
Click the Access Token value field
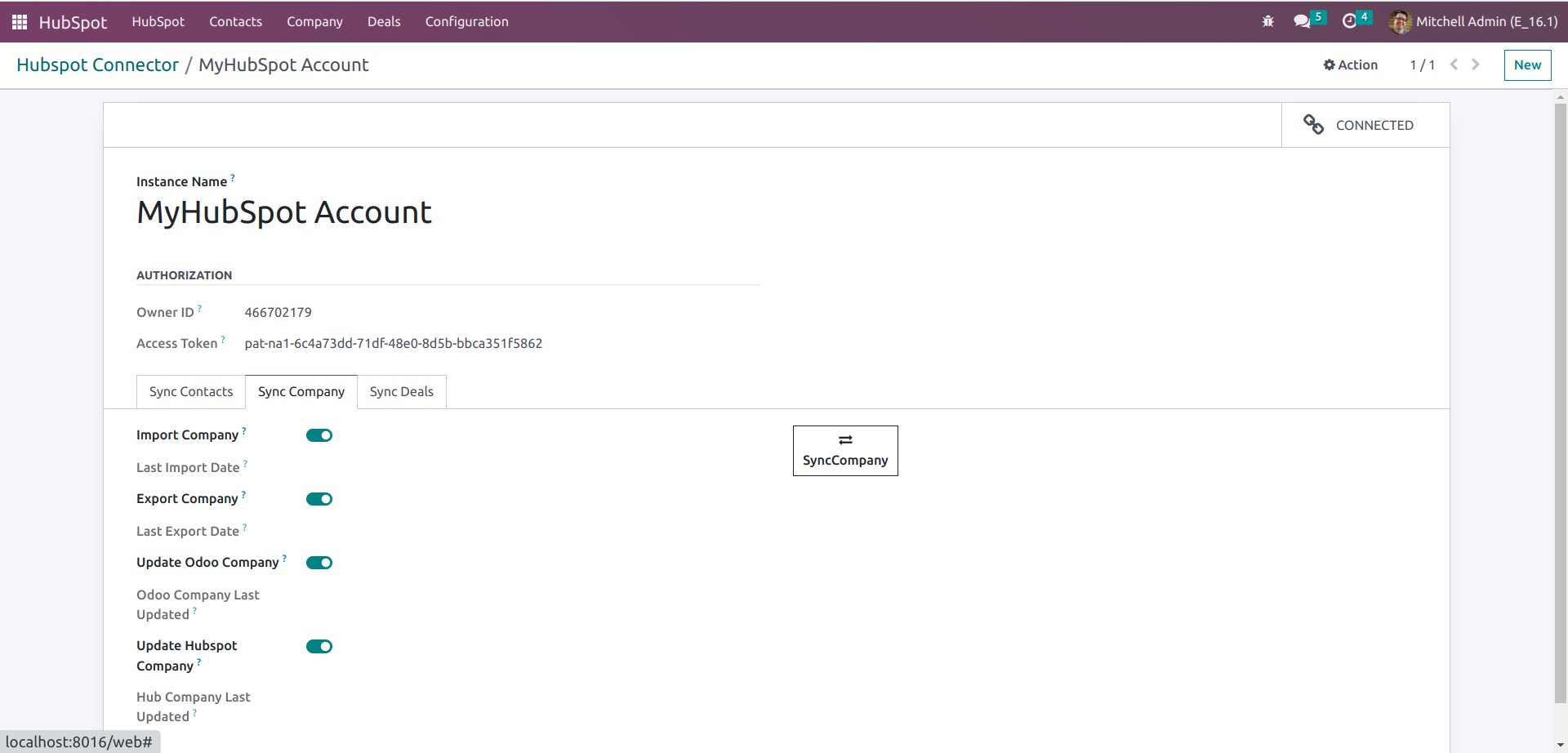(394, 344)
